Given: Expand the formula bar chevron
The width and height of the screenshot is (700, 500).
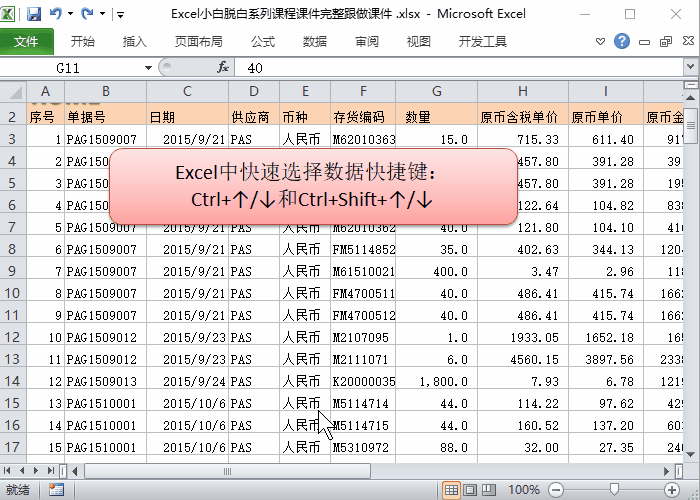Looking at the screenshot, I should pyautogui.click(x=691, y=67).
